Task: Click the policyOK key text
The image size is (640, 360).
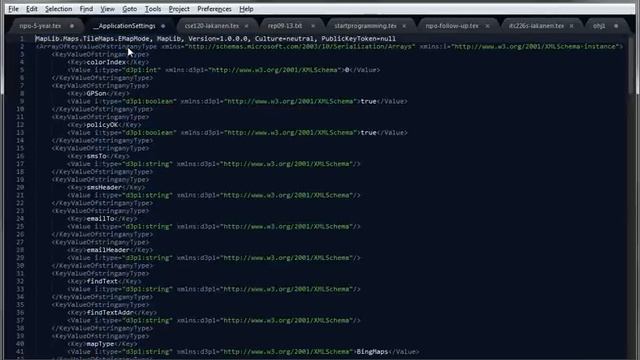Action: [102, 125]
